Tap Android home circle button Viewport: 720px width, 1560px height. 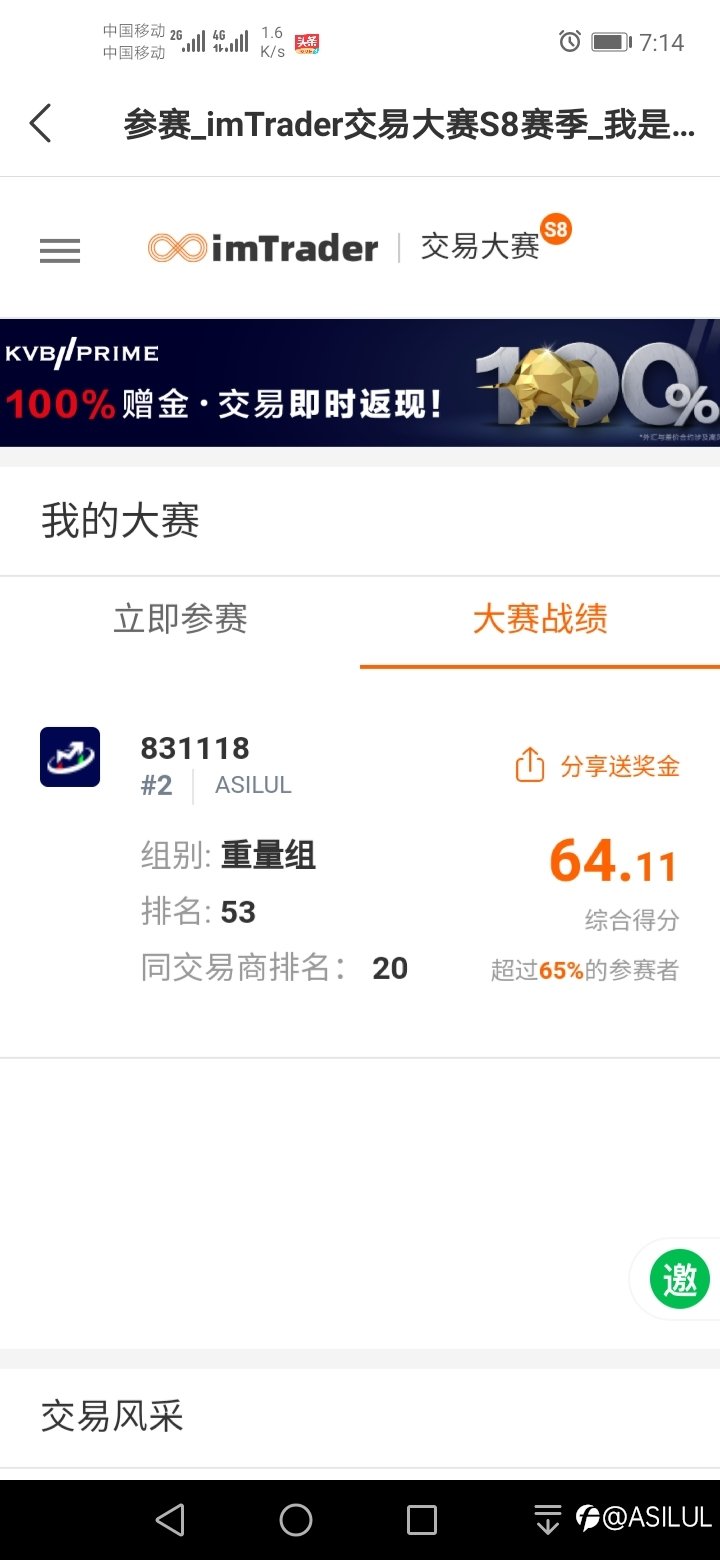click(296, 1520)
